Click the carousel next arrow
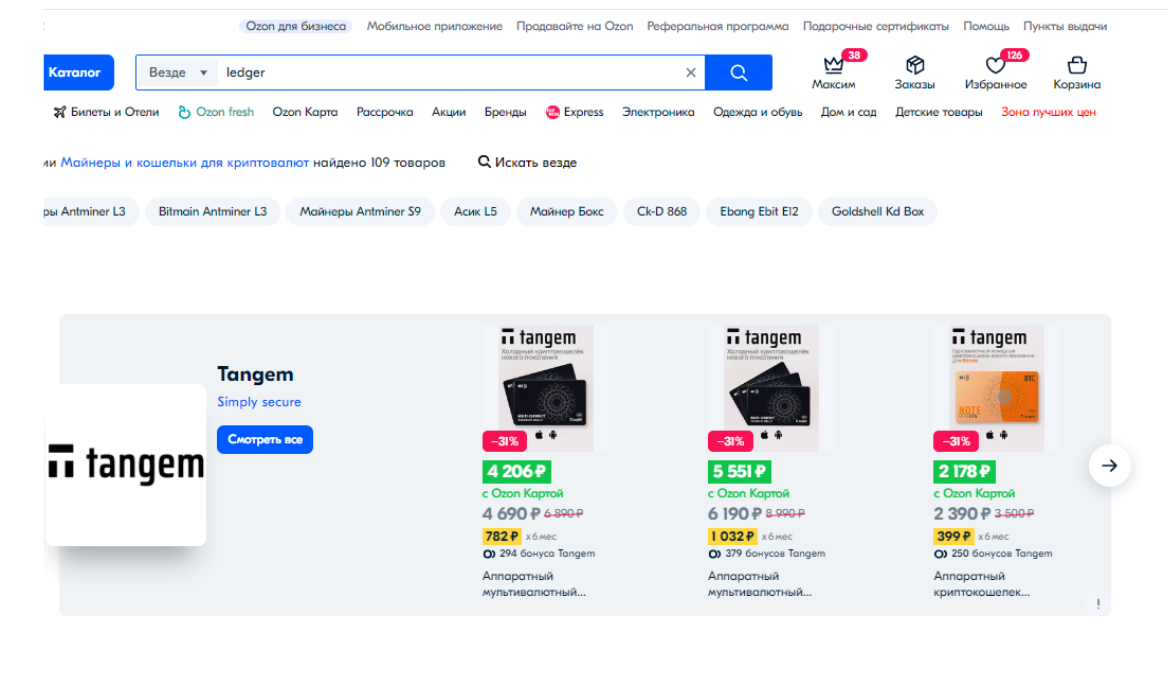Screen dimensions: 1168x674 (x=1109, y=465)
